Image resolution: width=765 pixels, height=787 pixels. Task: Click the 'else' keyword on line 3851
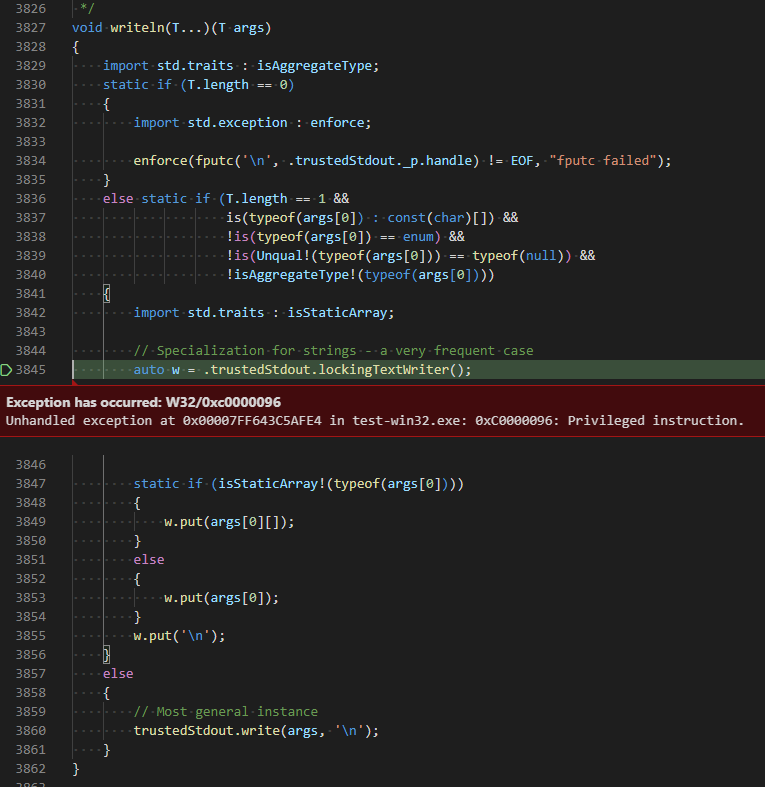point(149,560)
